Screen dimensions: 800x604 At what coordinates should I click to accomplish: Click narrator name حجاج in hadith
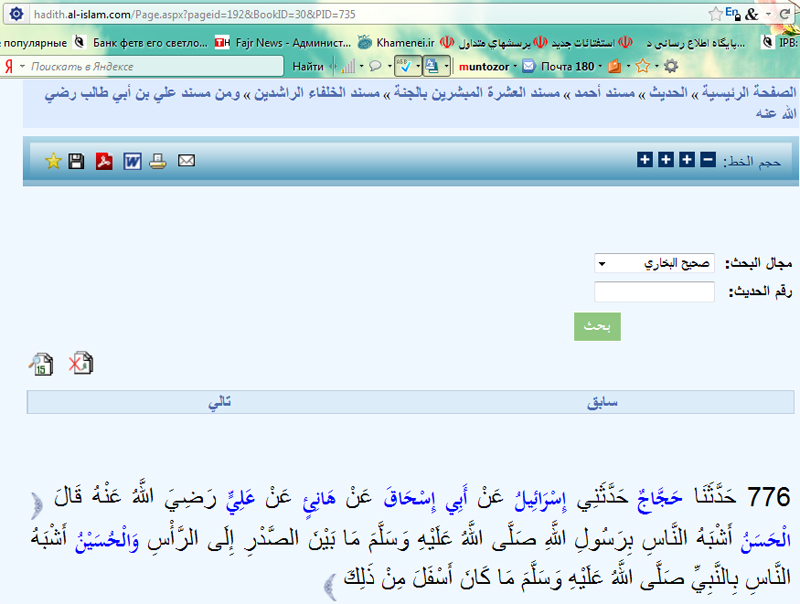point(660,497)
